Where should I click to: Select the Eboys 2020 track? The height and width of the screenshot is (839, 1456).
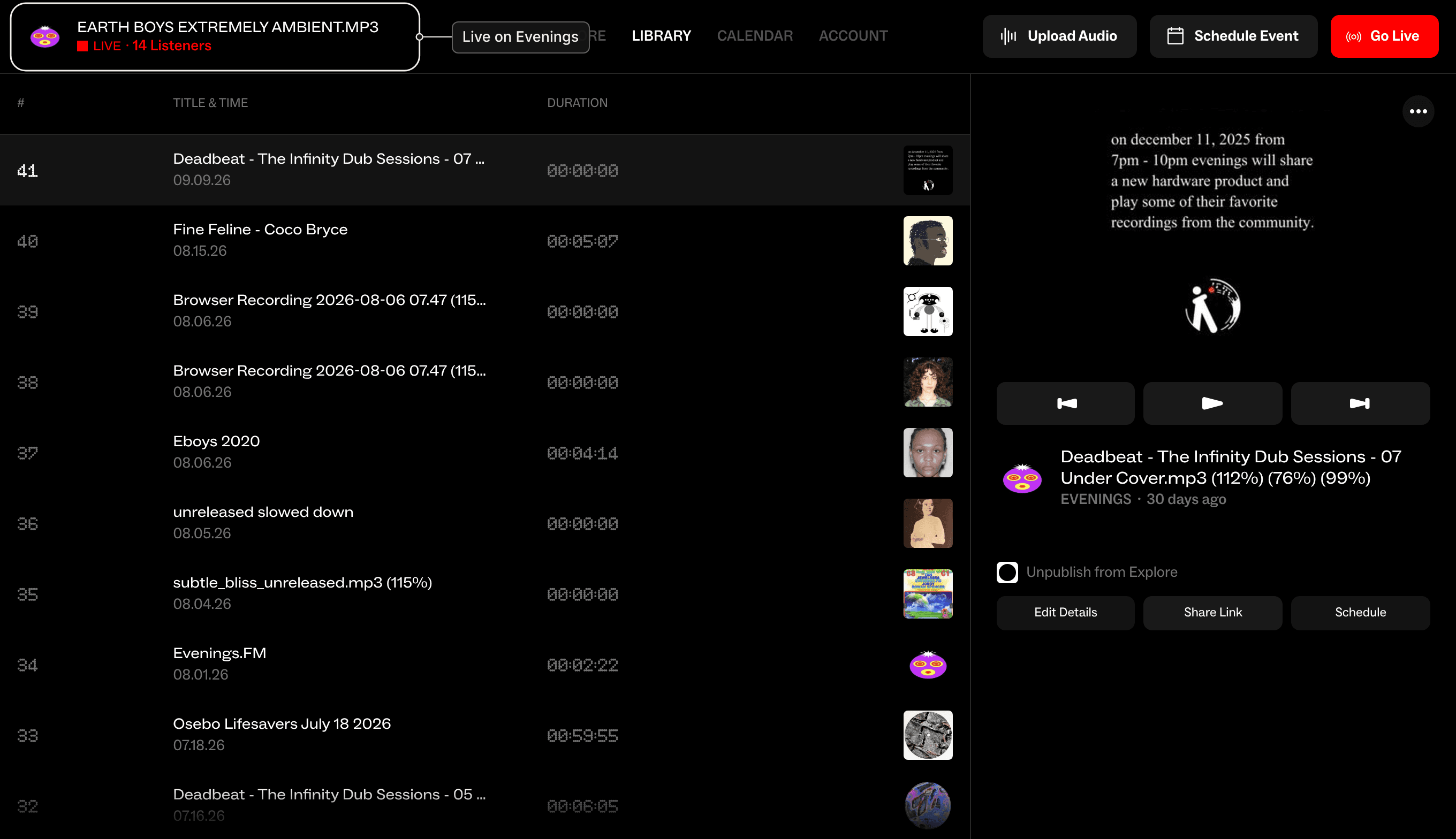pyautogui.click(x=485, y=452)
